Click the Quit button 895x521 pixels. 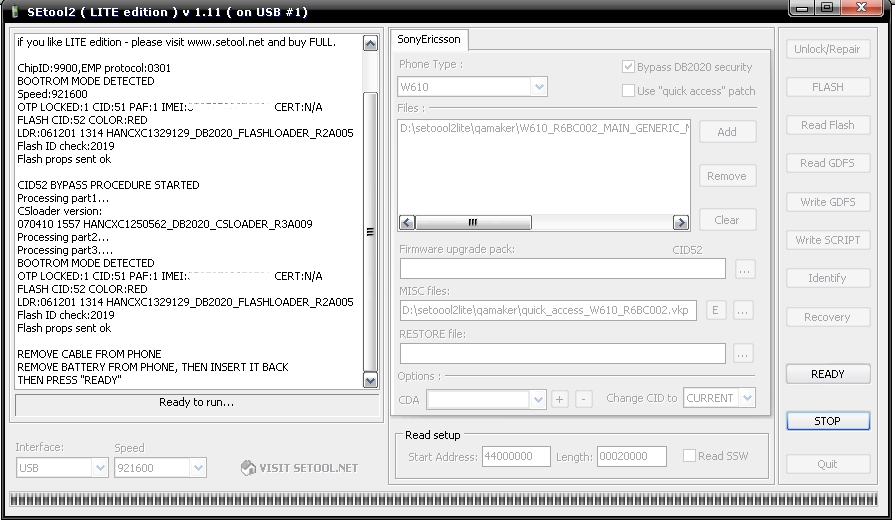[x=828, y=465]
